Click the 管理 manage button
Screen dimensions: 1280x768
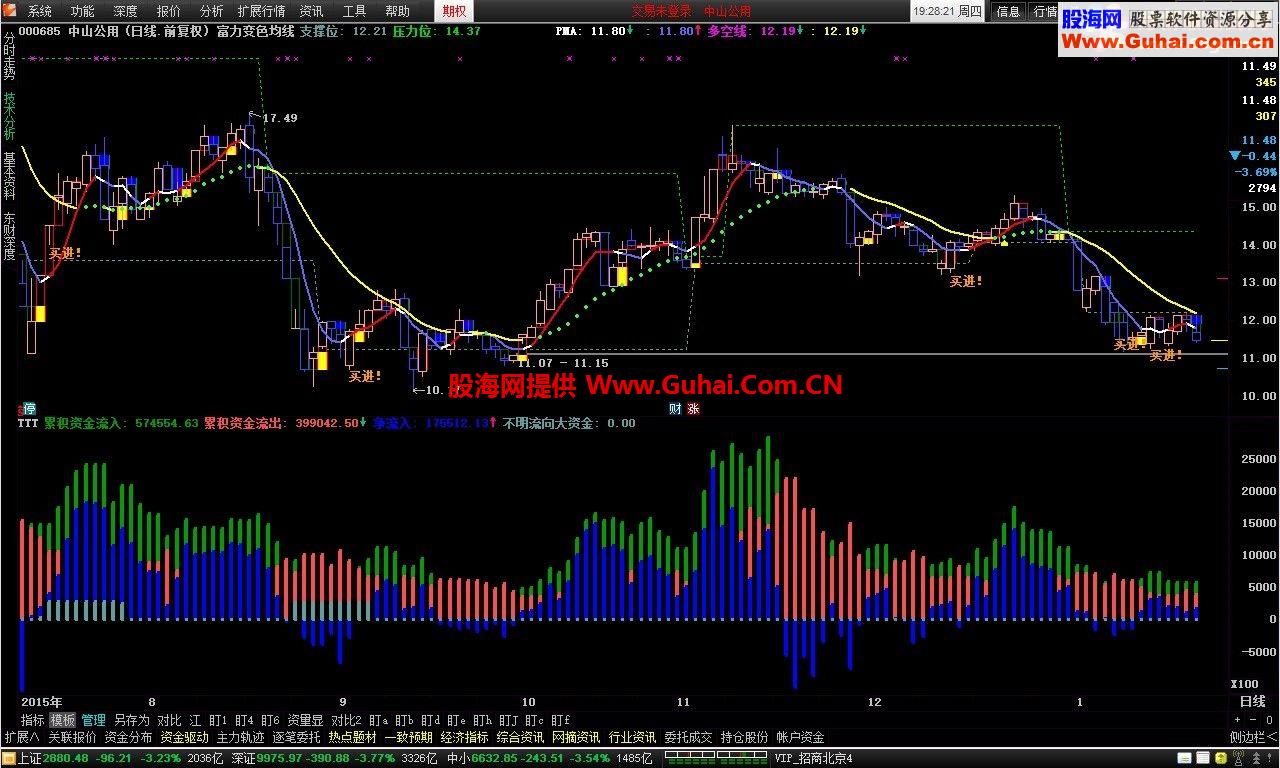coord(94,720)
